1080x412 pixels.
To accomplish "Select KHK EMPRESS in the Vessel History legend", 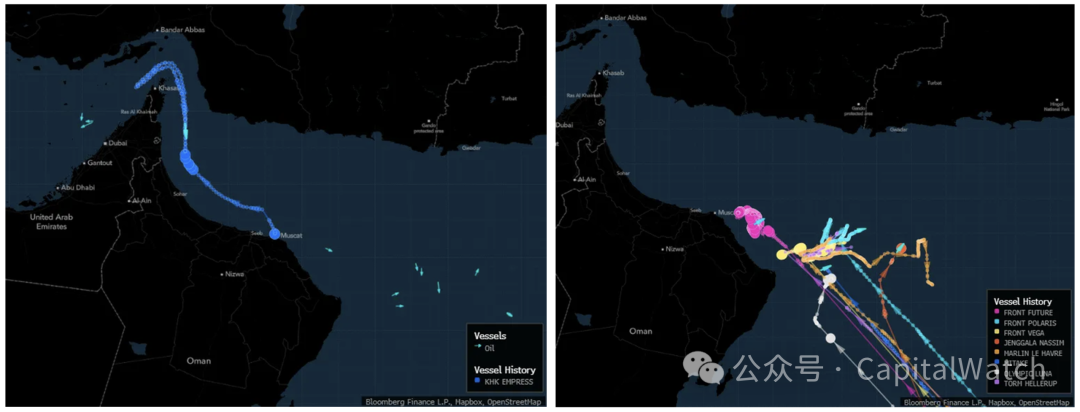I will pos(510,381).
